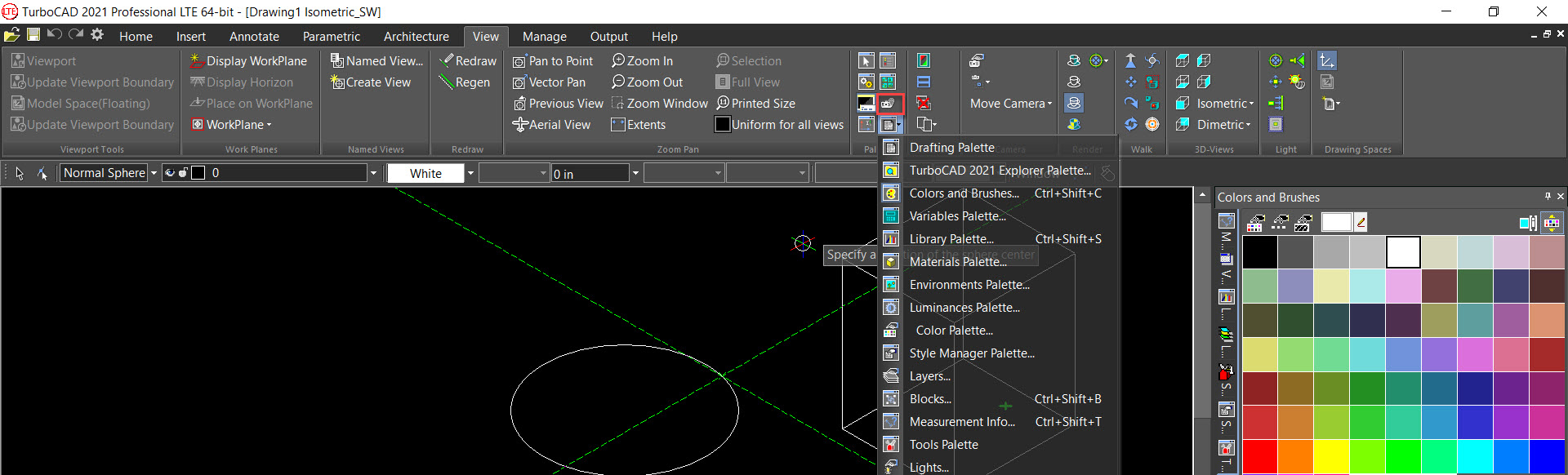This screenshot has height=475, width=1568.
Task: Select Pan to Point tool
Action: 553,61
